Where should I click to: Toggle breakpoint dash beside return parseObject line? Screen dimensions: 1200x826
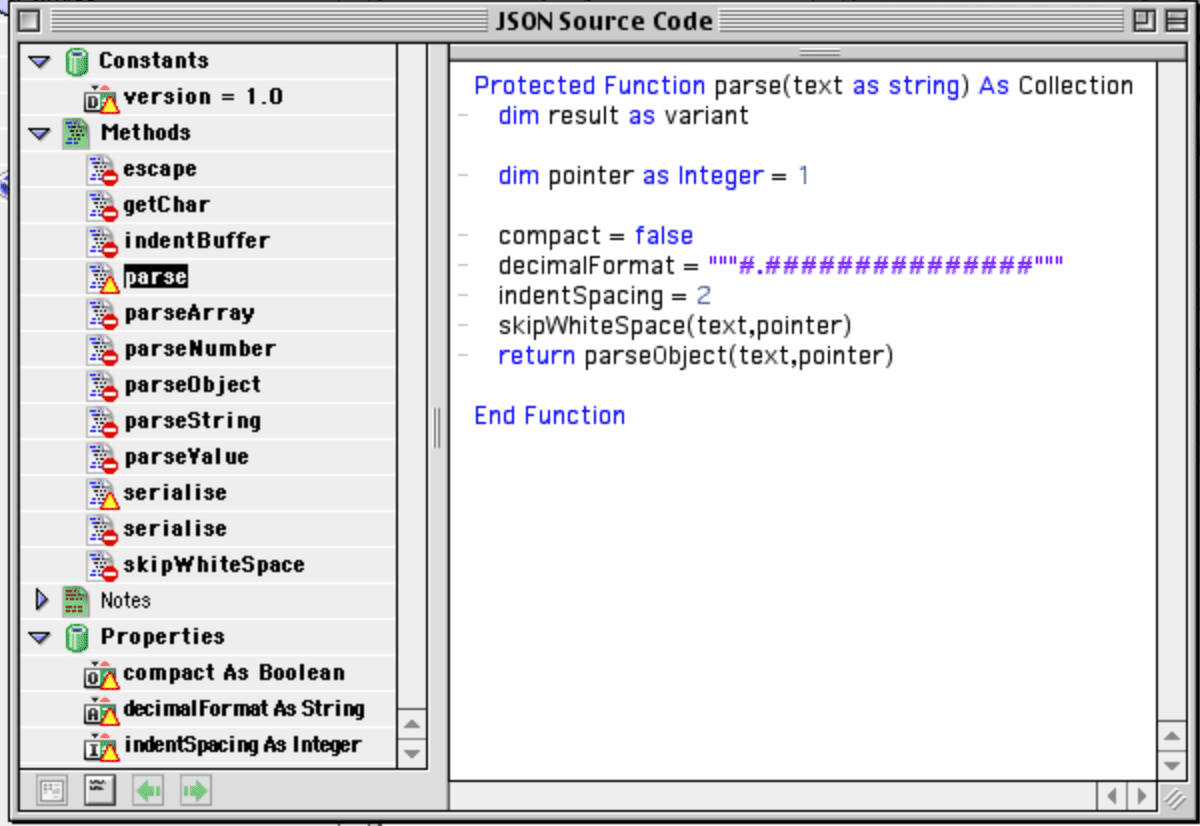click(x=462, y=356)
